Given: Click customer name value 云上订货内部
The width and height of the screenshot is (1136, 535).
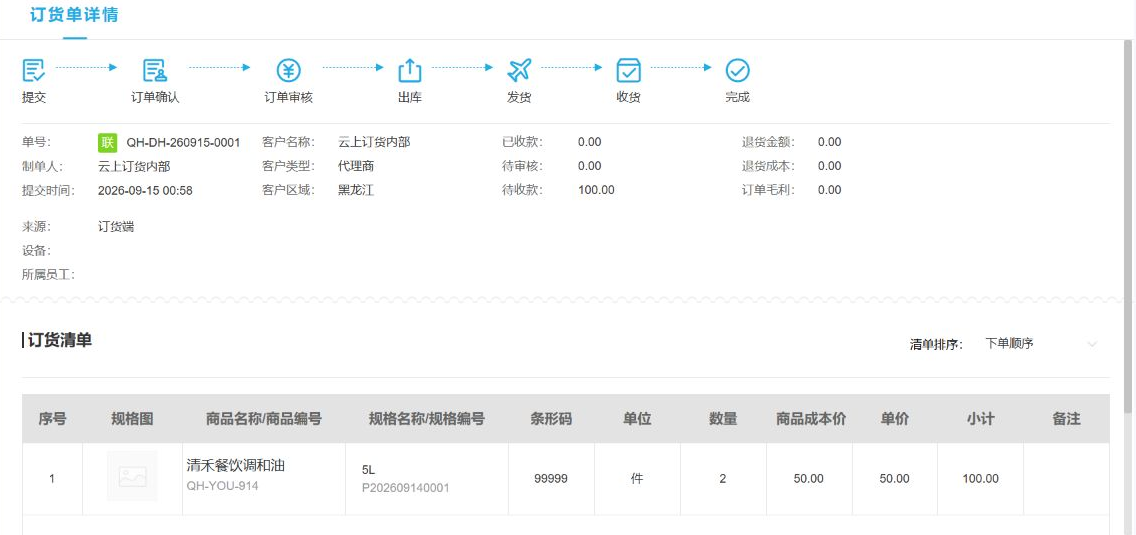Looking at the screenshot, I should pyautogui.click(x=374, y=142).
